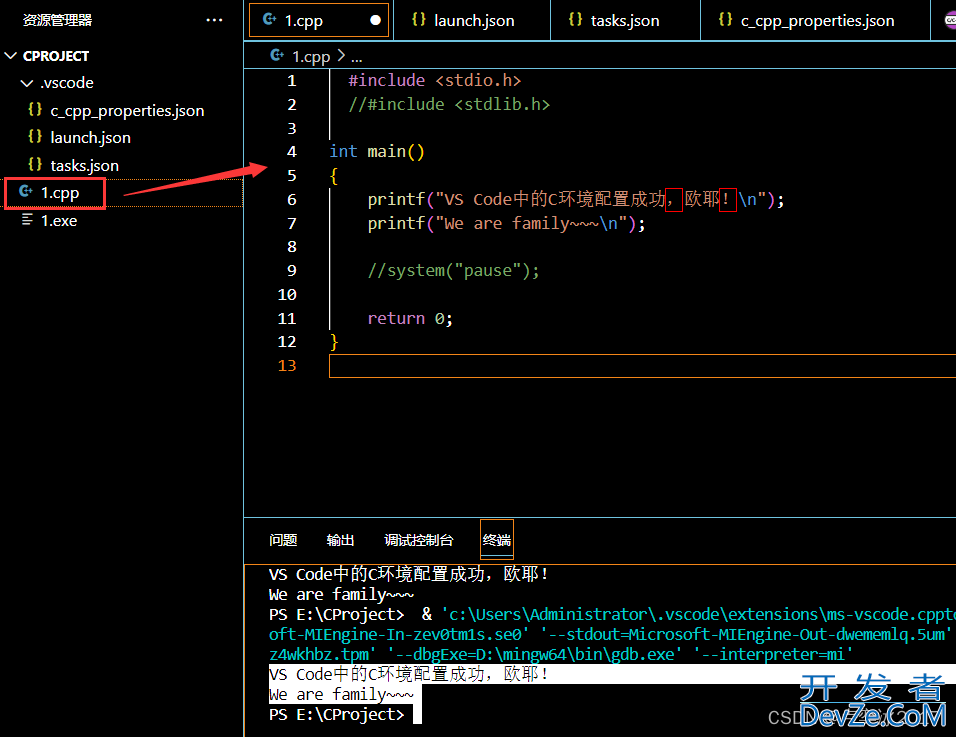Viewport: 956px width, 737px height.
Task: Open the 问题 problems panel tab
Action: pos(283,540)
